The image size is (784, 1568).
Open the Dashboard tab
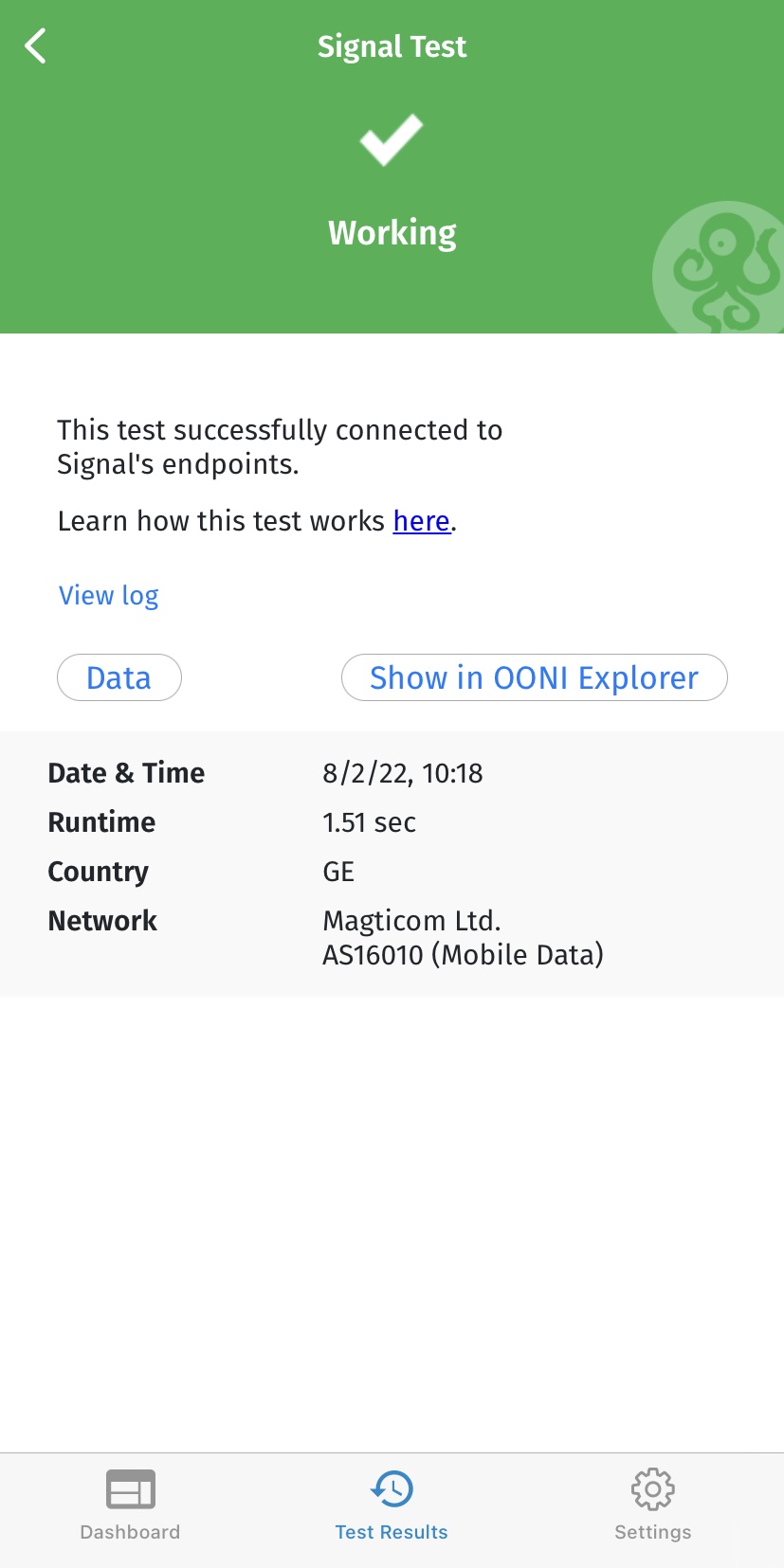coord(130,1505)
